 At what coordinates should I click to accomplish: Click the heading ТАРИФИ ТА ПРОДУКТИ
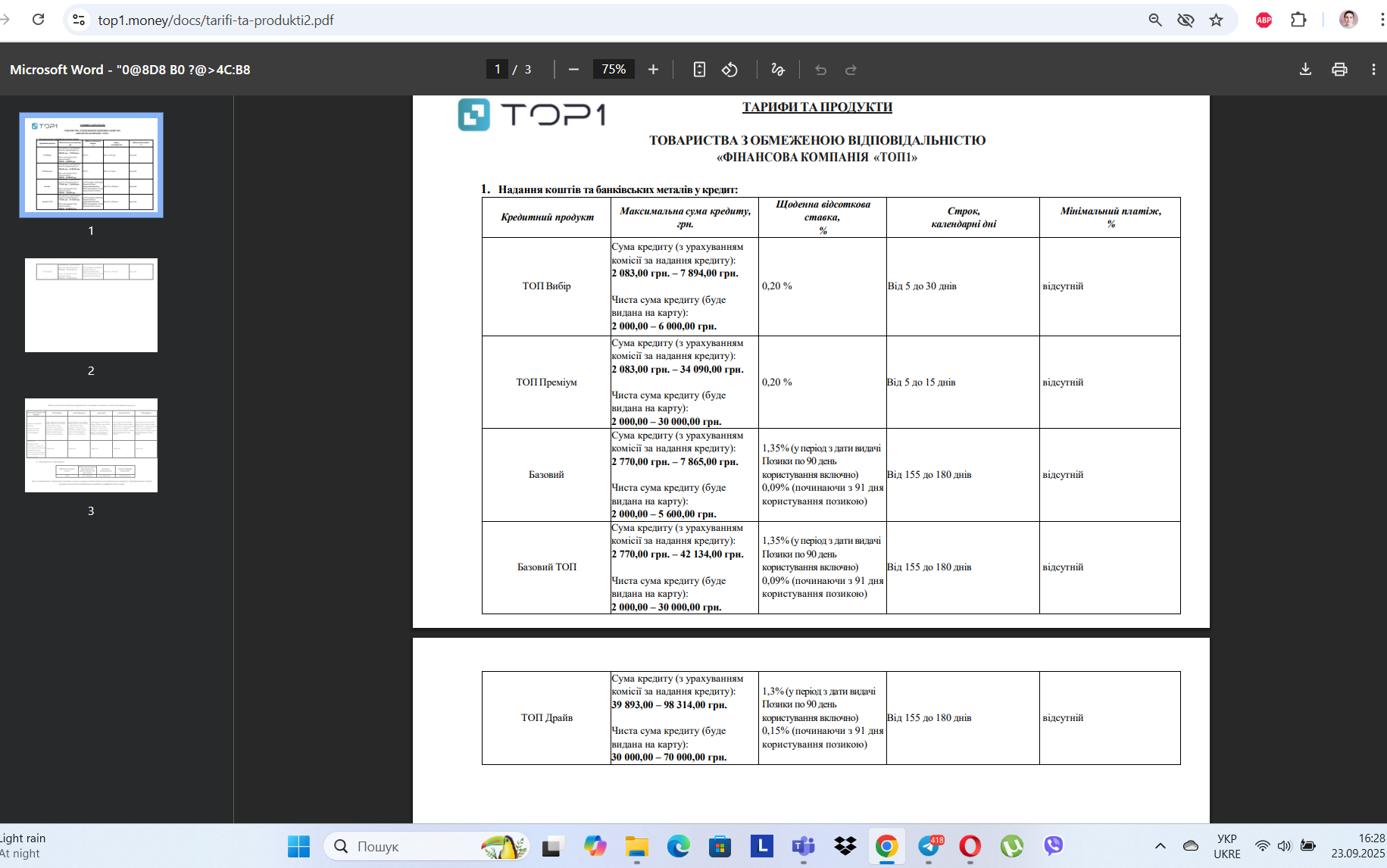click(x=817, y=107)
